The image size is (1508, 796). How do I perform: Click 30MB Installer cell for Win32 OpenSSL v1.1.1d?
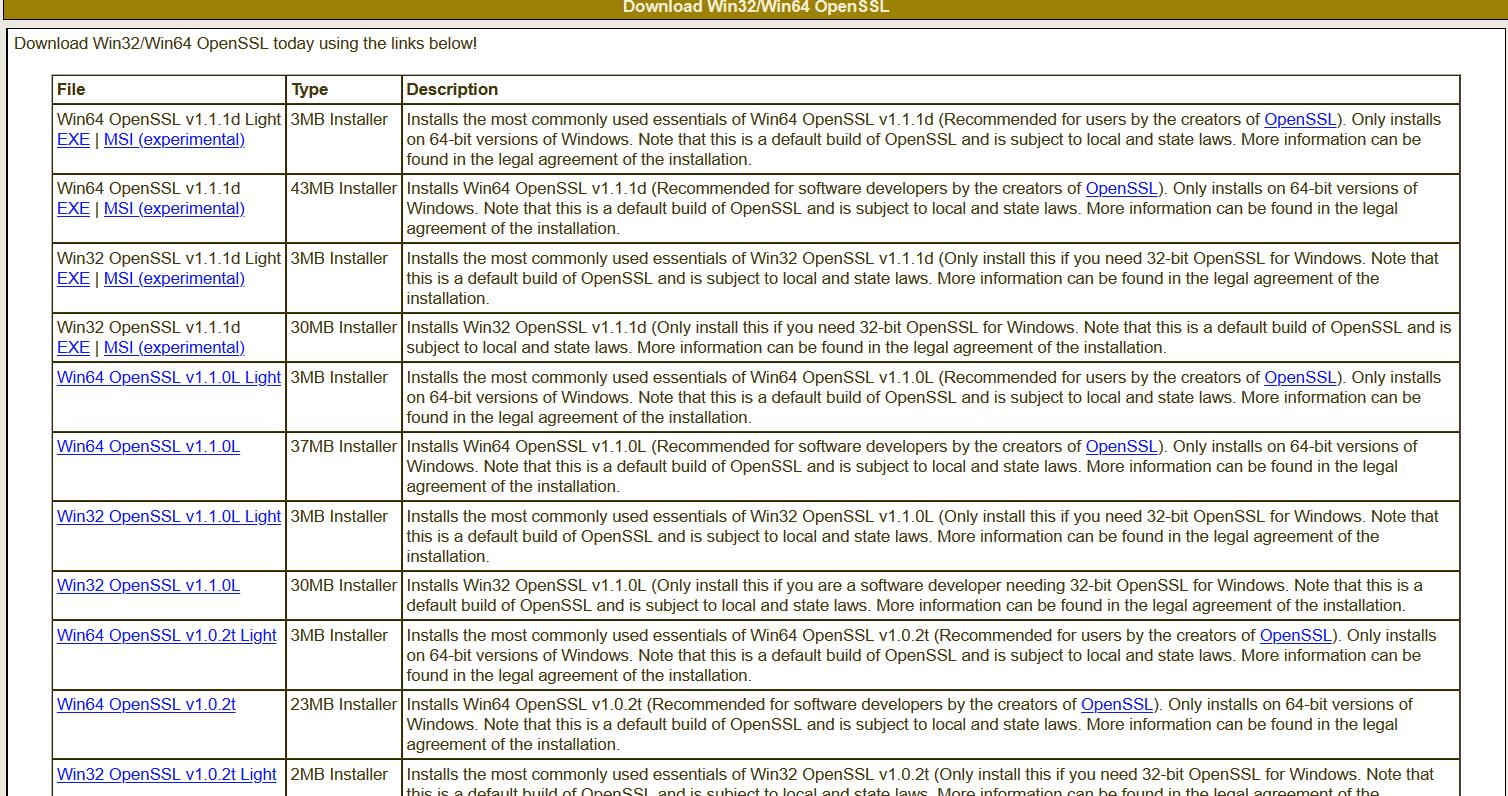pos(344,338)
